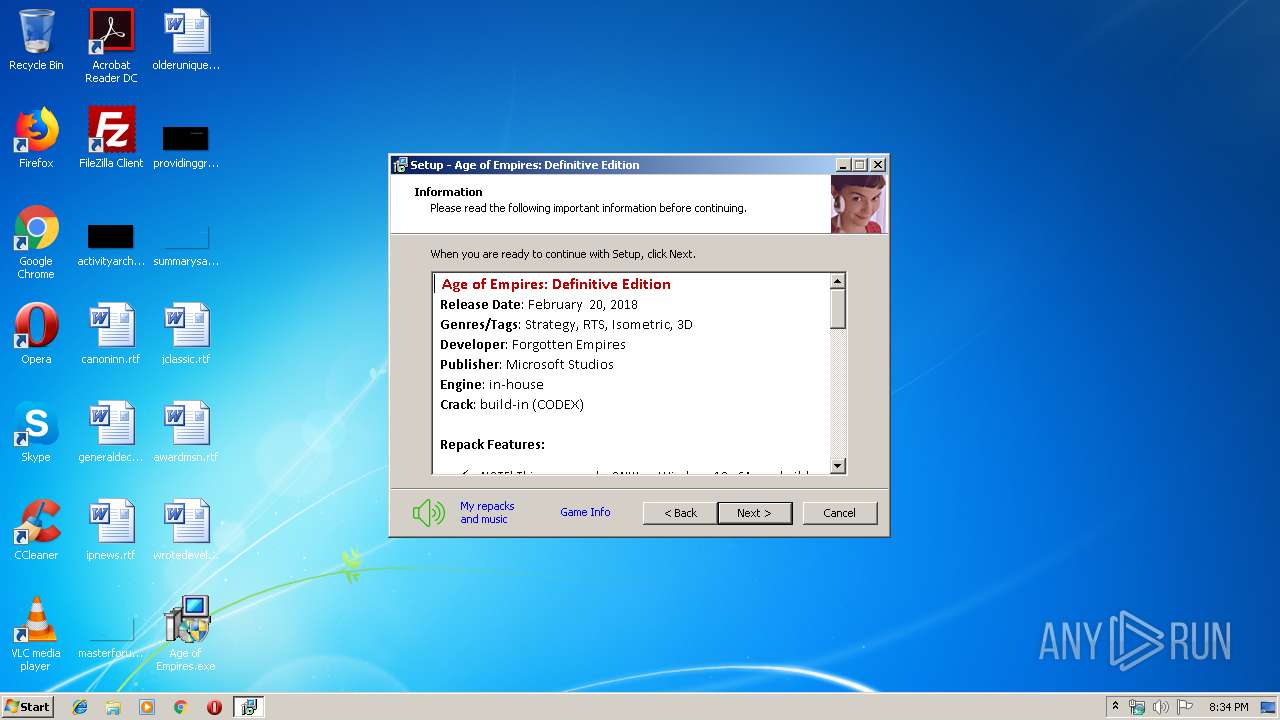Screen dimensions: 1280x720
Task: Select the masterforu desktop file
Action: [111, 637]
